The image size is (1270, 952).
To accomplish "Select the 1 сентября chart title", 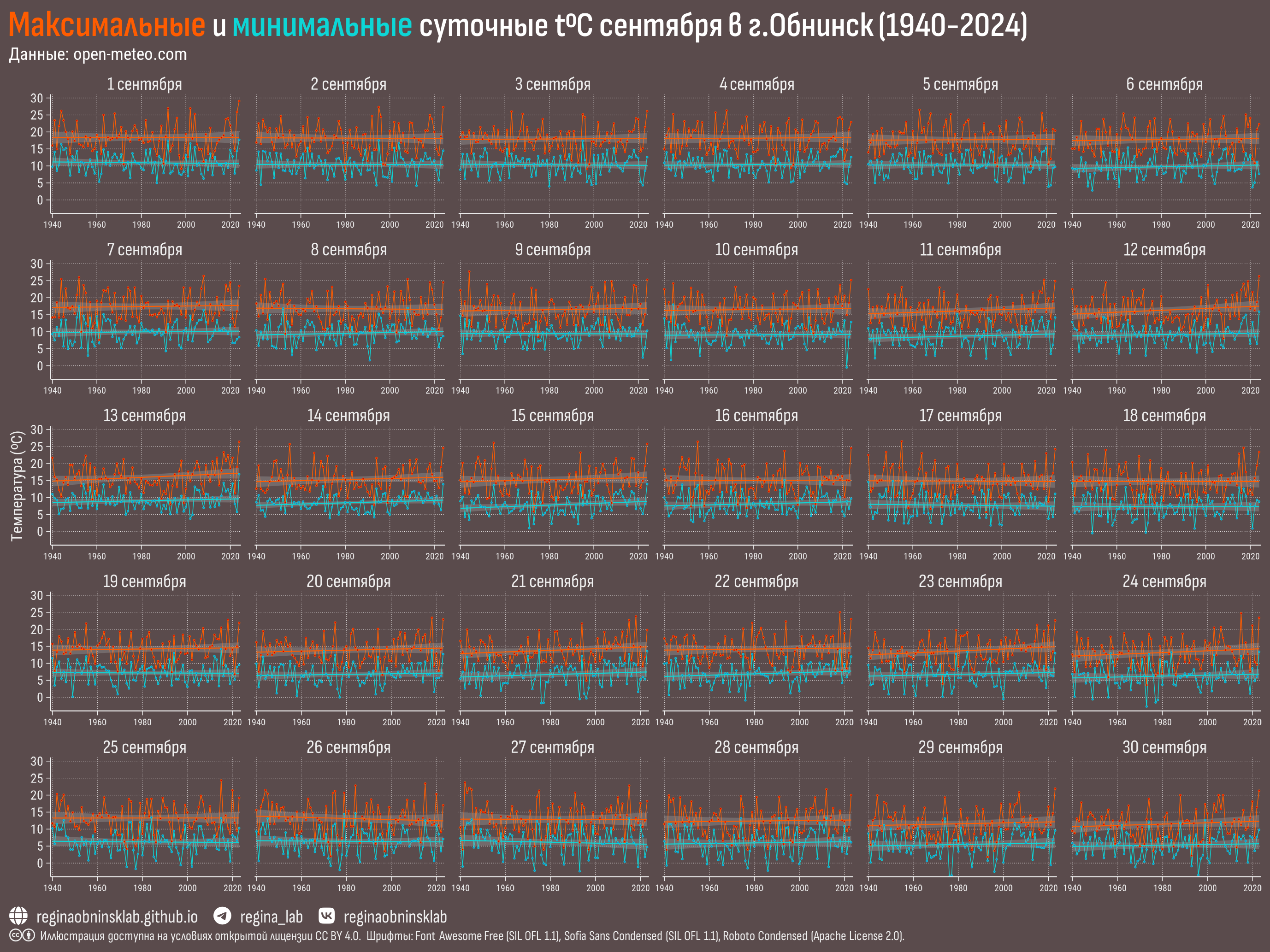I will coord(144,84).
